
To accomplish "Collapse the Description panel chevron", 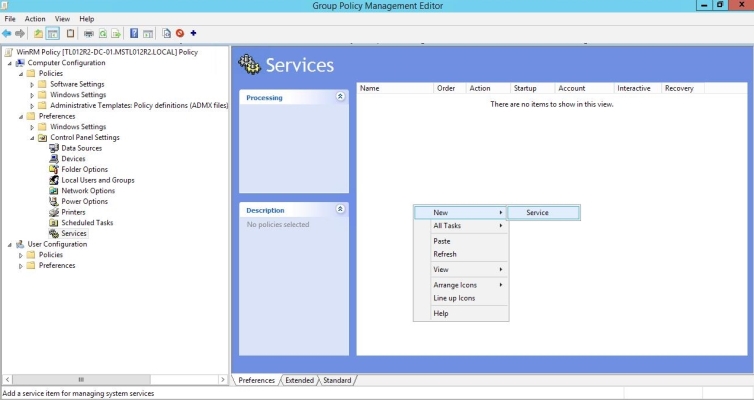I will pos(340,210).
